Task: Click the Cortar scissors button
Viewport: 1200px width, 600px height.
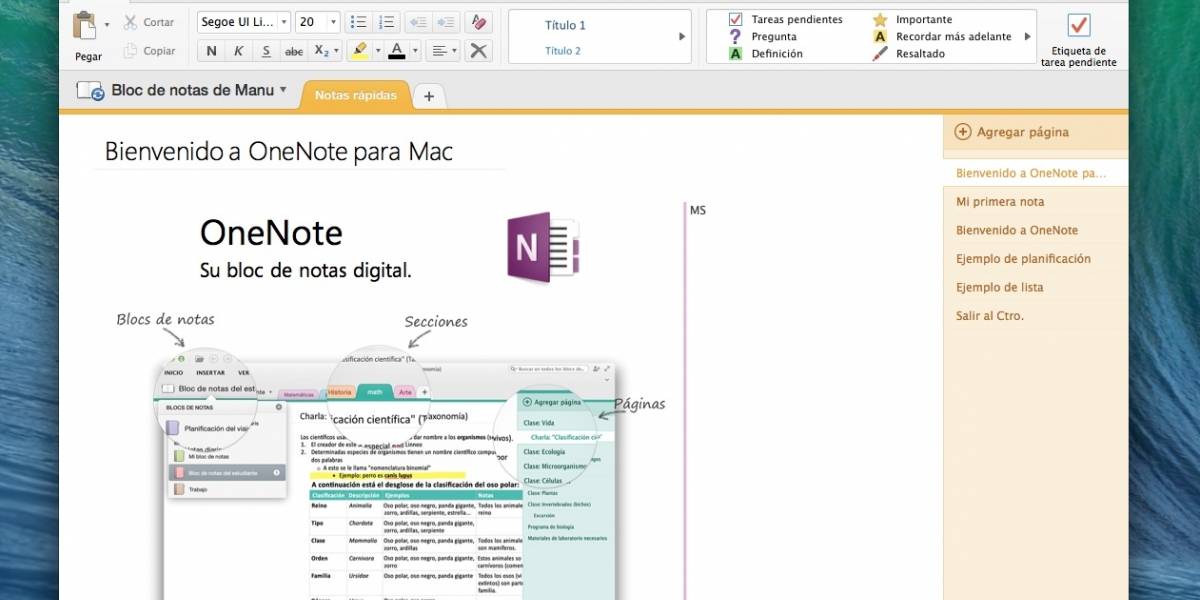Action: click(149, 22)
